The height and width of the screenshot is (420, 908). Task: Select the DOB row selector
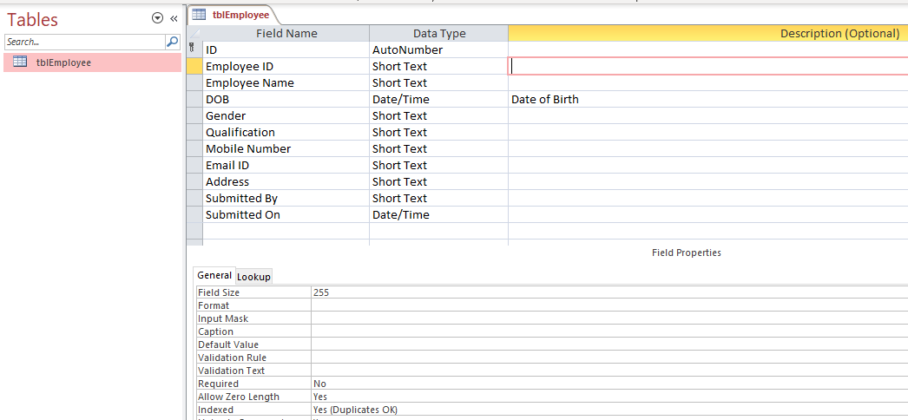pos(195,99)
